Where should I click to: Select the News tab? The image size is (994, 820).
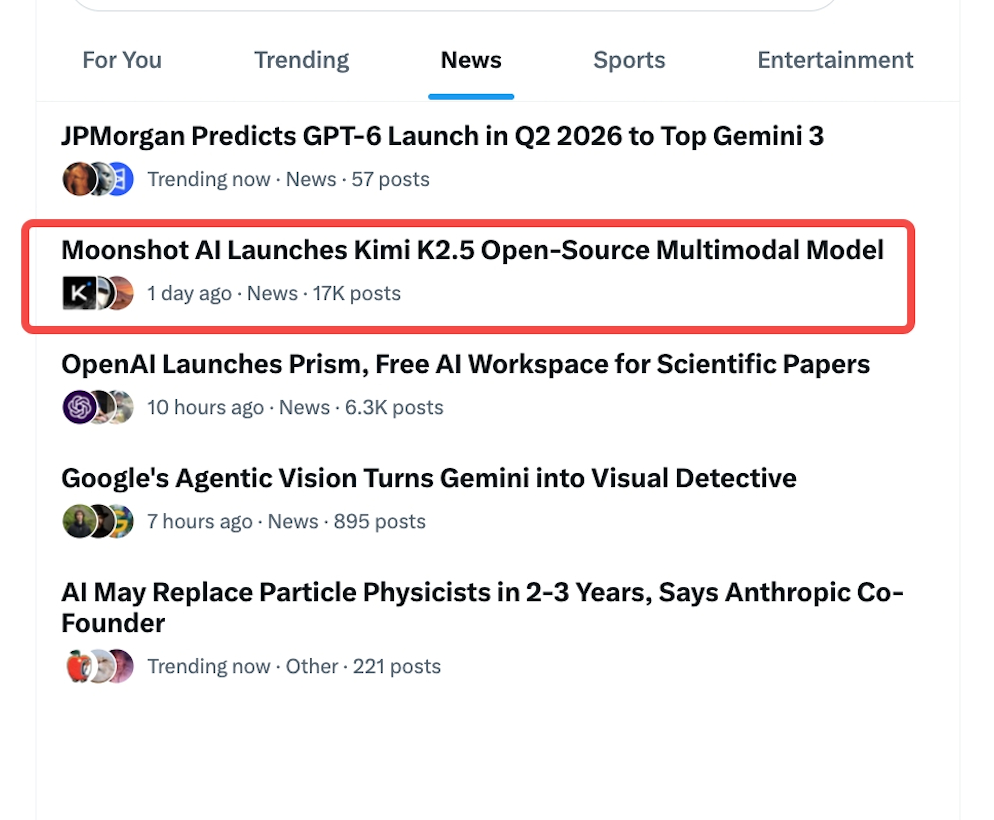click(471, 60)
